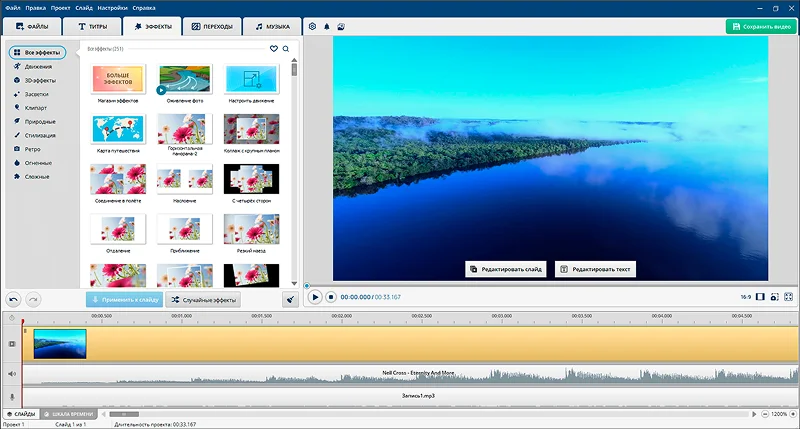Screen dimensions: 800x429
Task: Open the Магазин эффектов thumbnail
Action: tap(118, 79)
